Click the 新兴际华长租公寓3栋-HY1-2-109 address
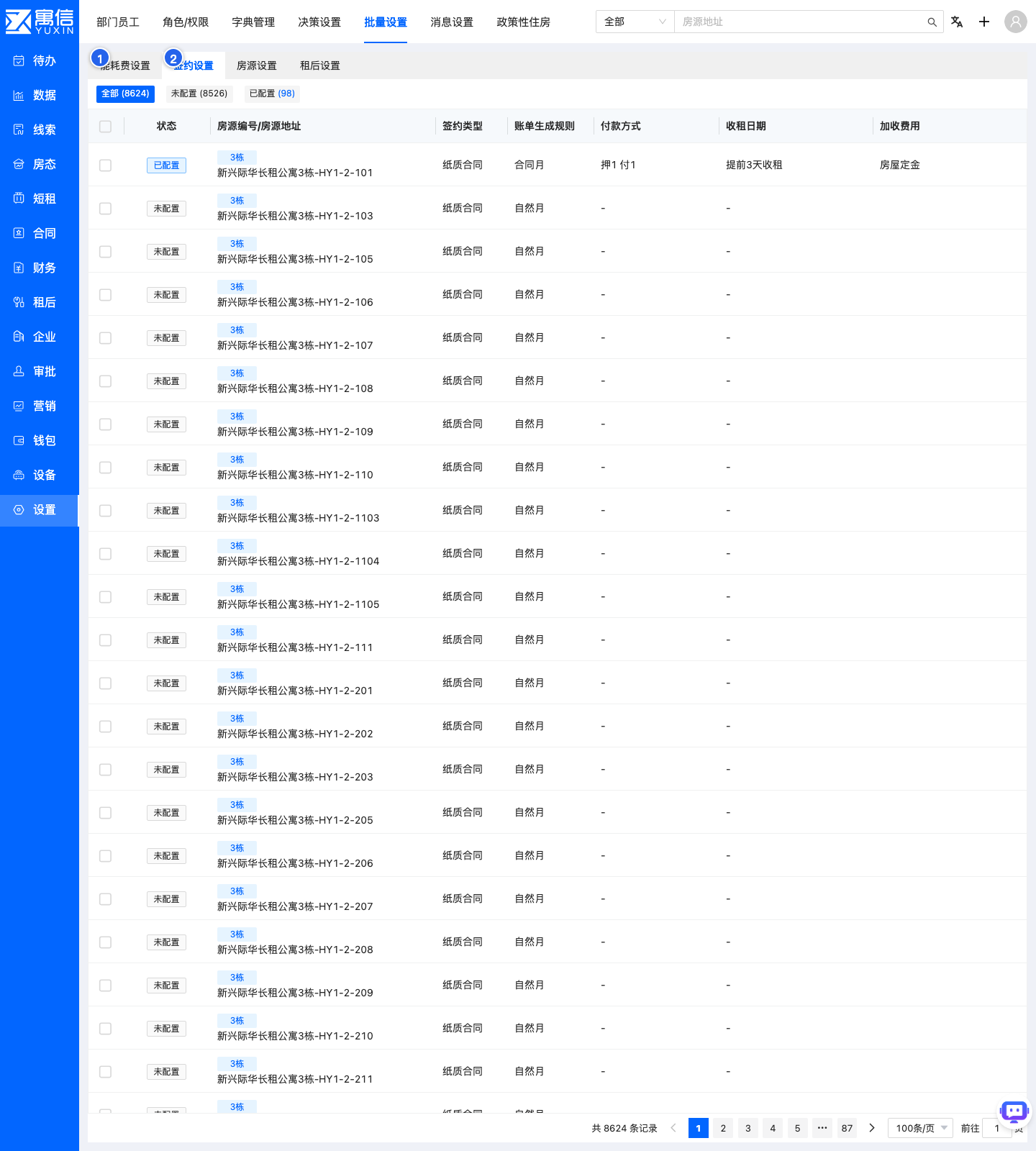The height and width of the screenshot is (1151, 1036). pyautogui.click(x=295, y=432)
